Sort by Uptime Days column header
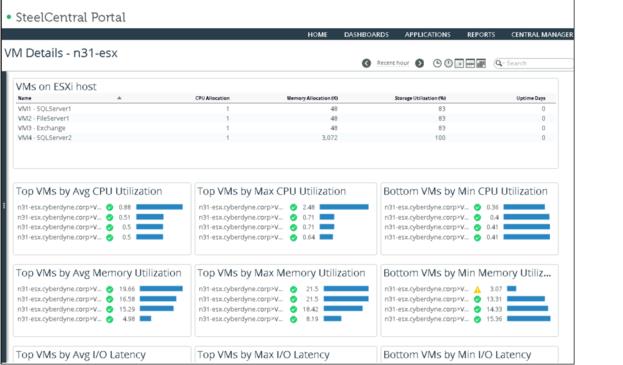Screen dimensions: 623x365 tap(531, 98)
